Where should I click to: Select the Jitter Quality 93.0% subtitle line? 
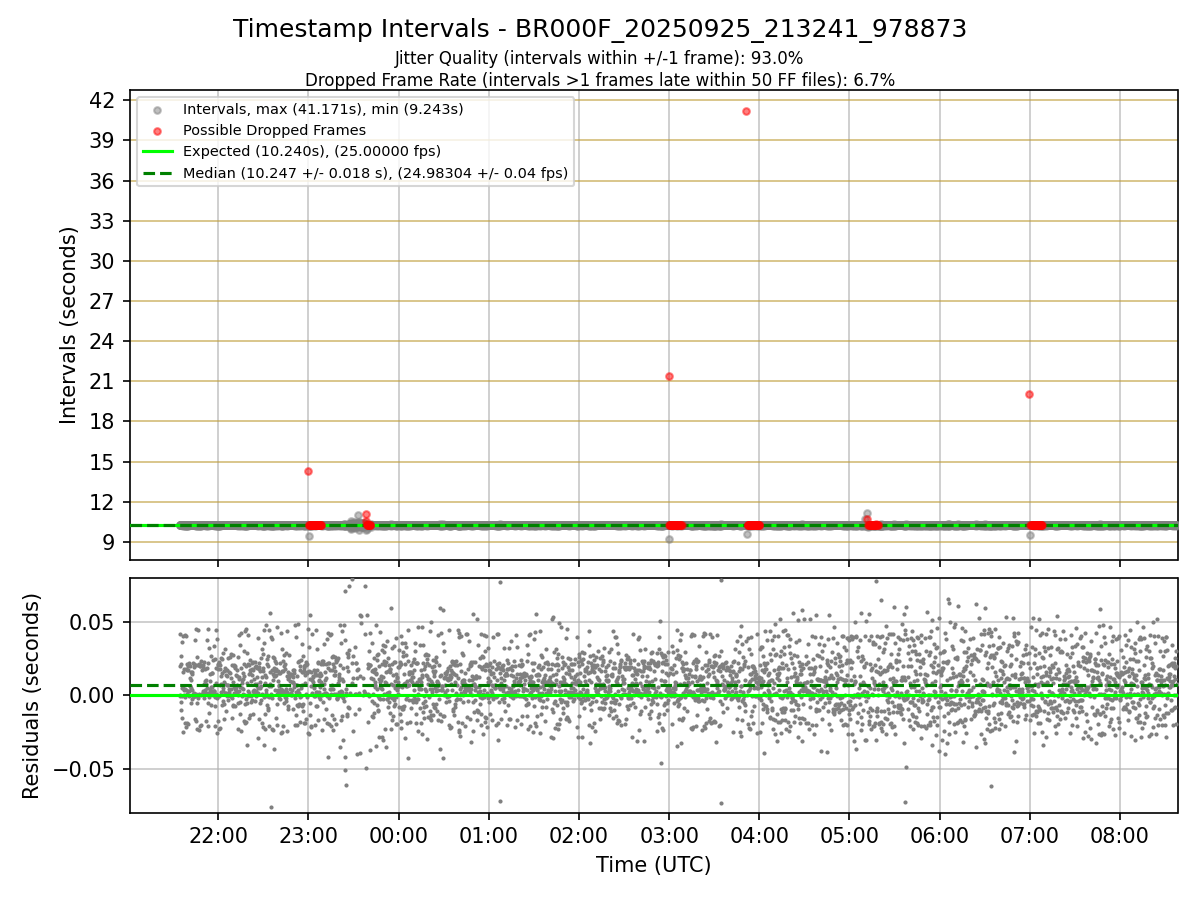click(599, 59)
